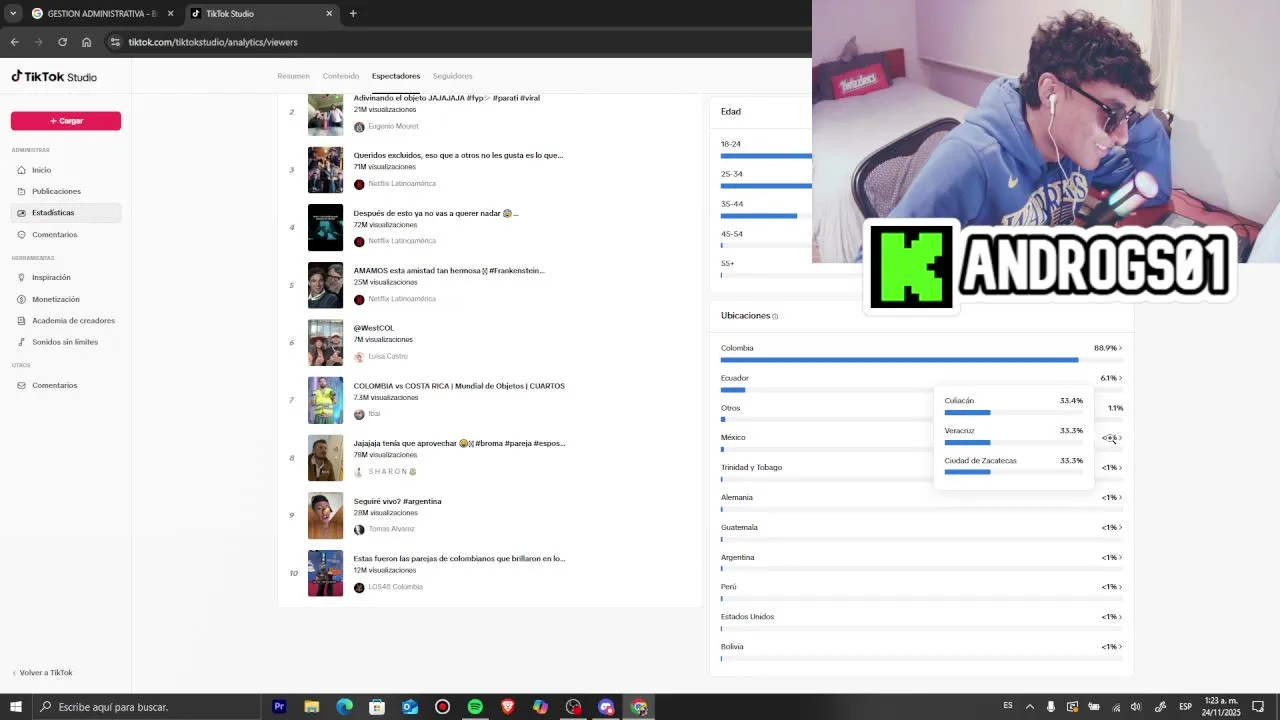The height and width of the screenshot is (720, 1280).
Task: Open the Ubicaciones info icon
Action: tap(775, 317)
